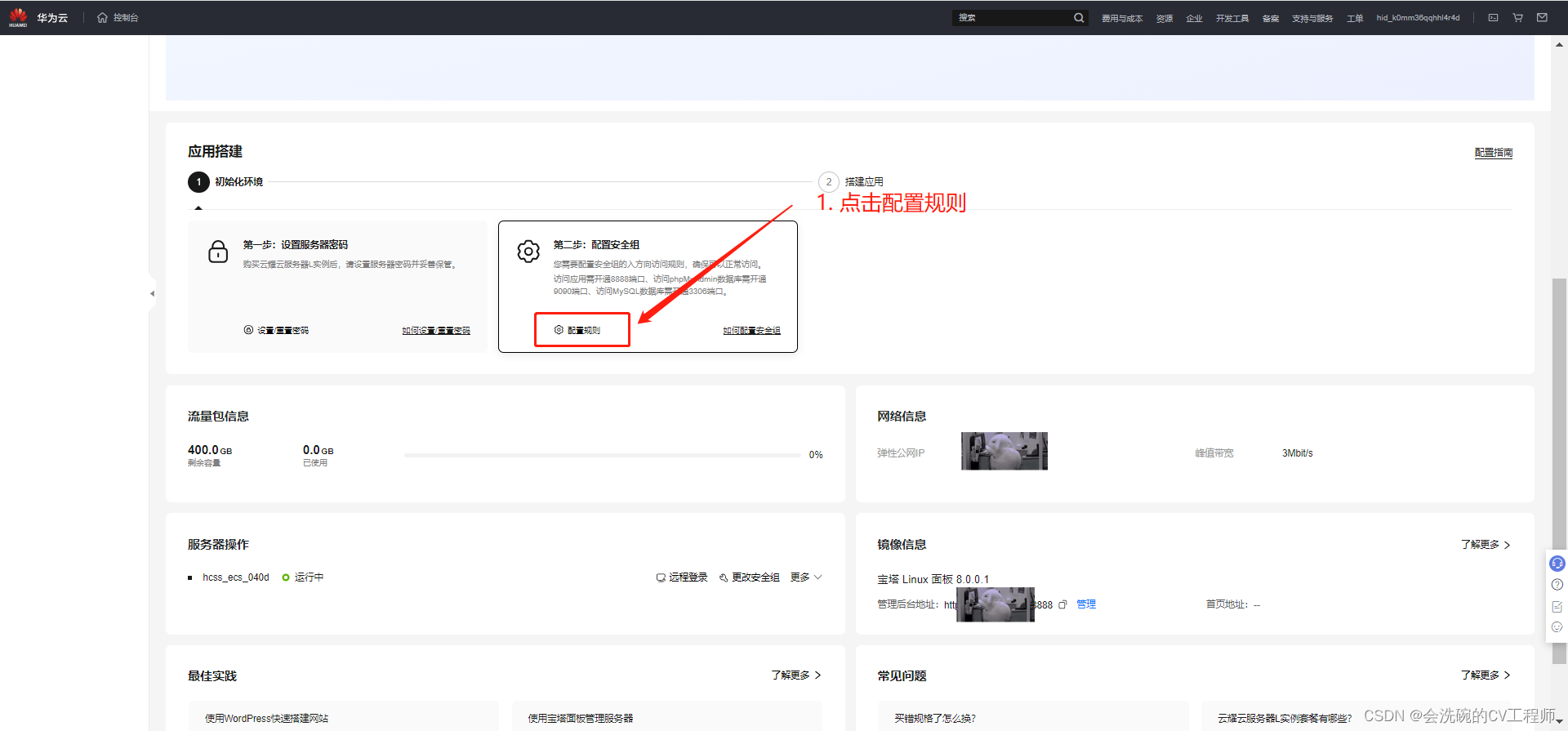Screen dimensions: 1568x731
Task: Open the shopping cart icon
Action: tap(1517, 18)
